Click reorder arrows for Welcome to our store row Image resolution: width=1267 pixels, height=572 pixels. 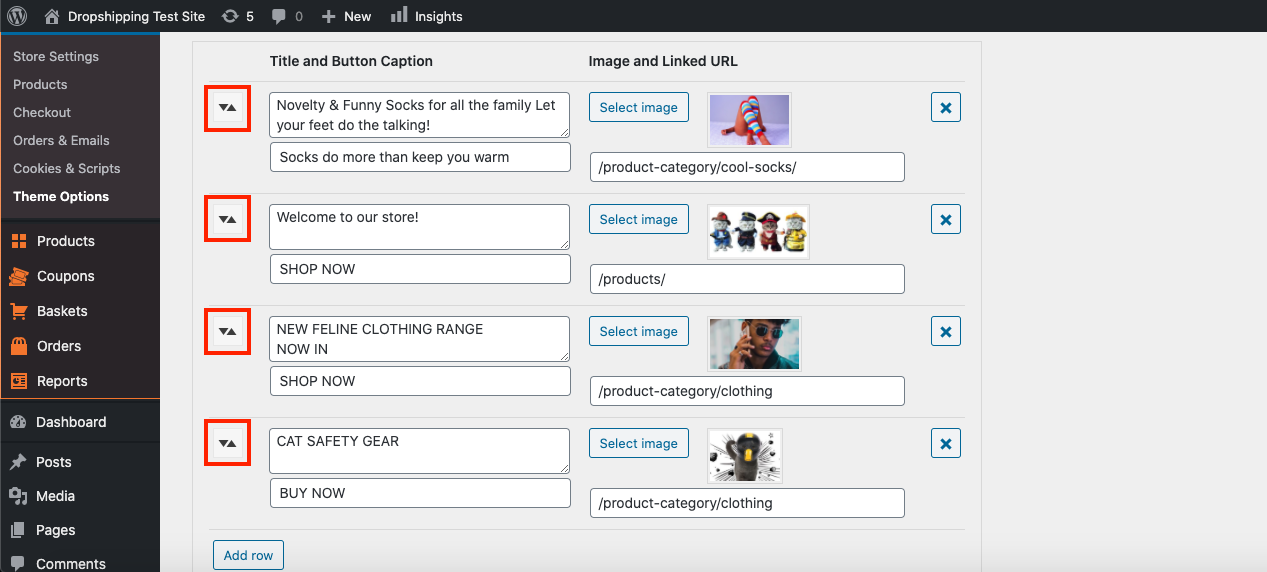point(228,219)
